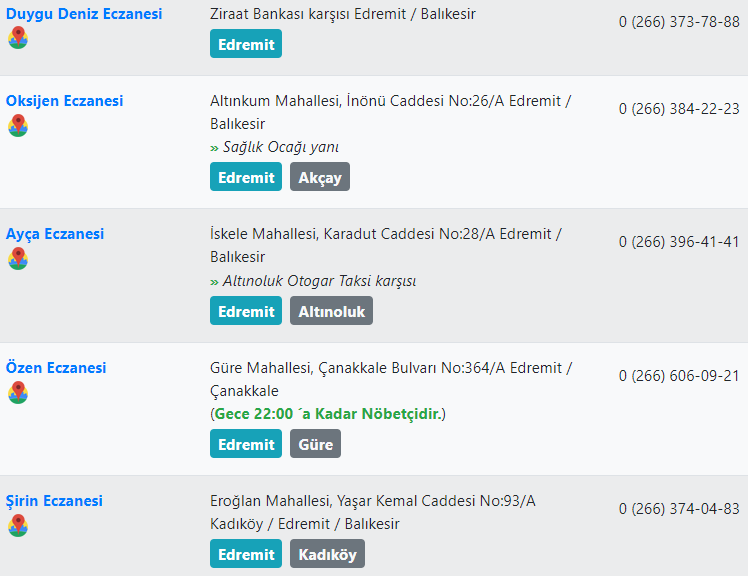Click Edremit tag in Ayça Eczanesi row

(x=246, y=311)
